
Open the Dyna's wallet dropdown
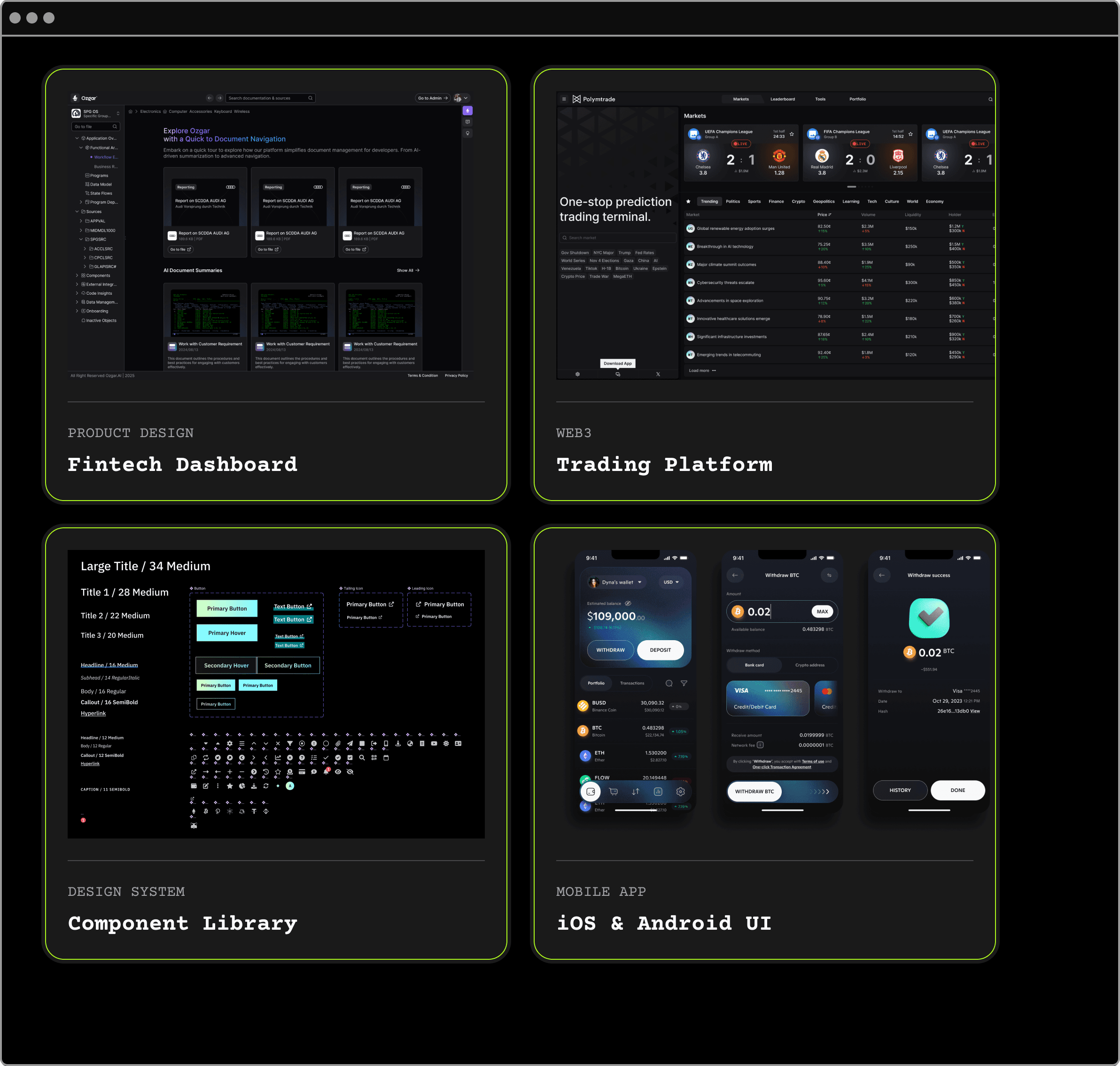click(617, 582)
